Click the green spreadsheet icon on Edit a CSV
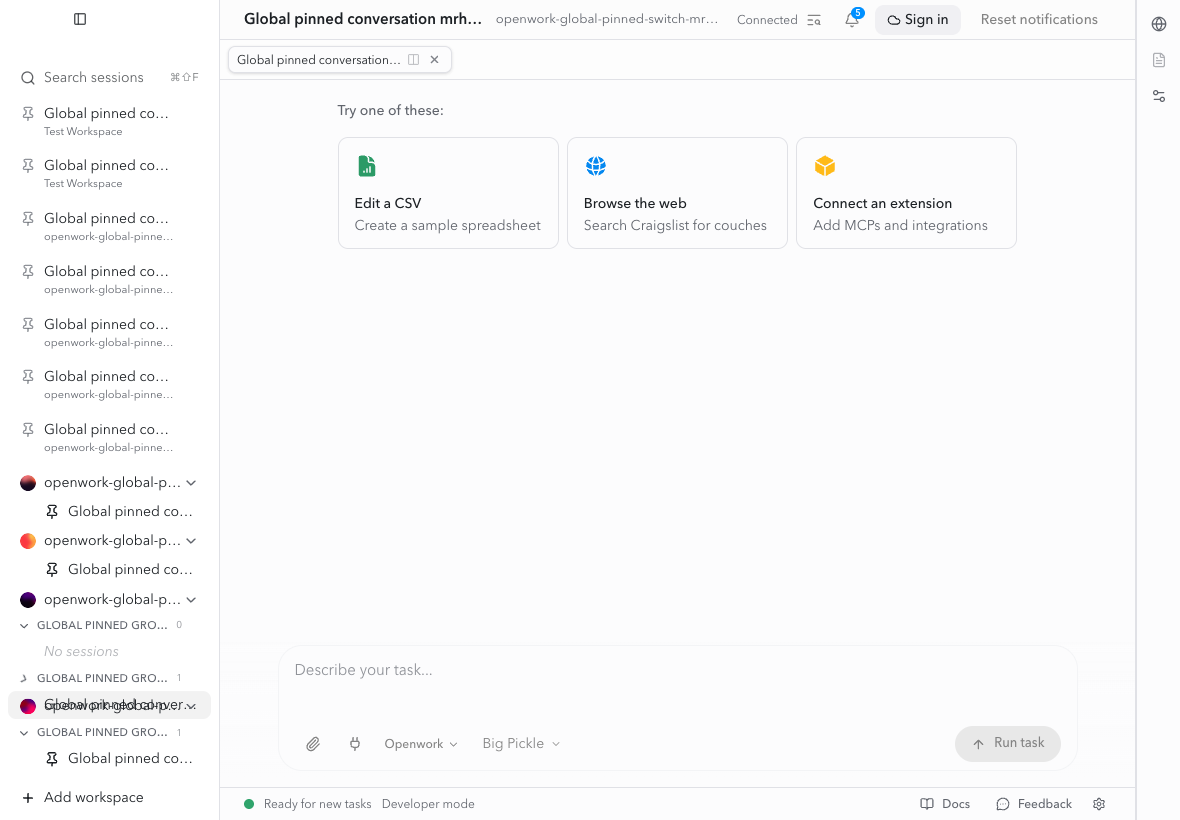The image size is (1180, 820). point(366,166)
